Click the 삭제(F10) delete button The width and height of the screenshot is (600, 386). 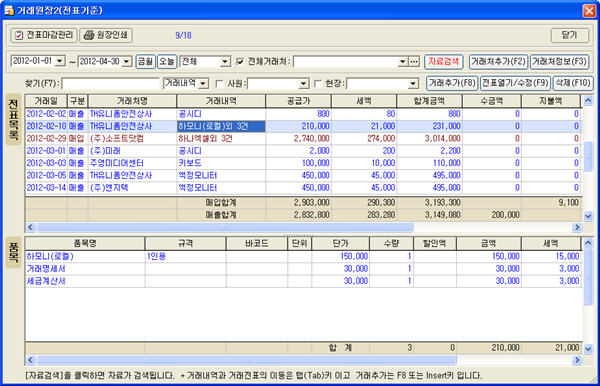(573, 83)
